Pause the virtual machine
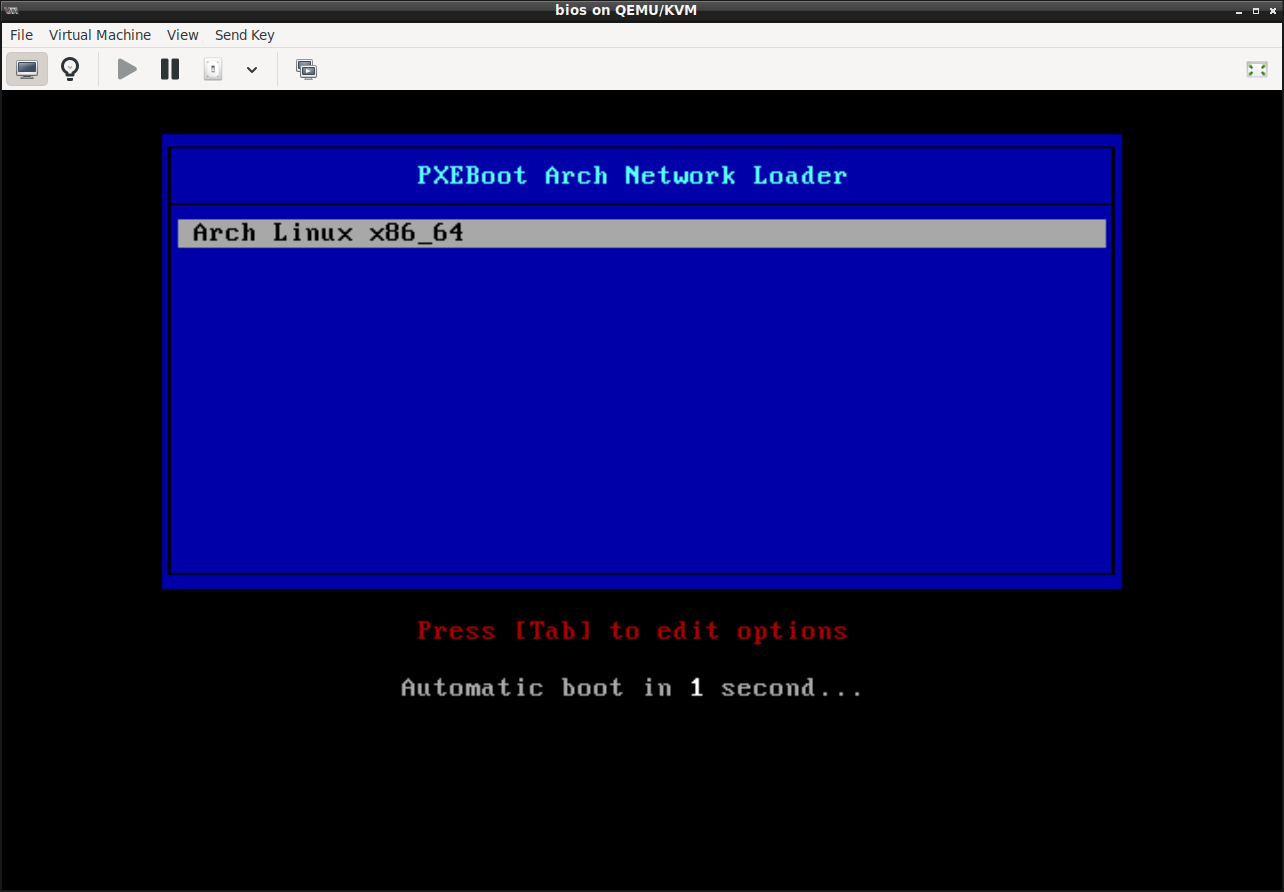Screen dimensions: 1284x892 (x=170, y=69)
